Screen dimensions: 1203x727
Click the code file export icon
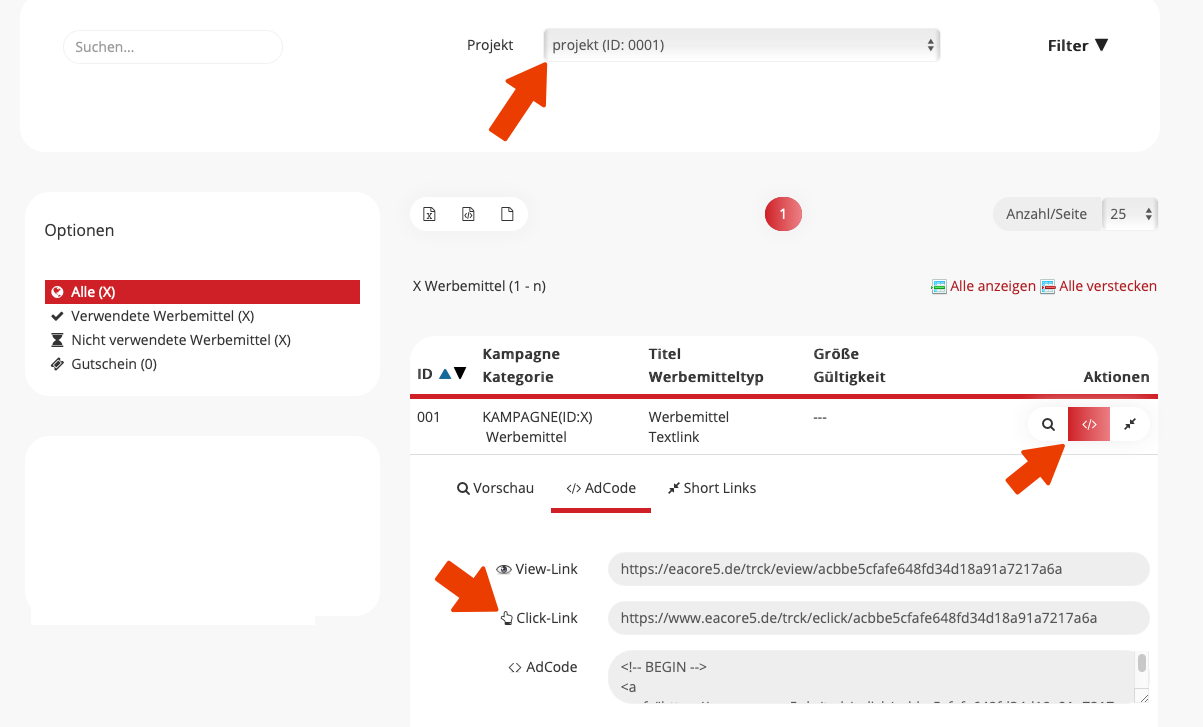point(468,214)
